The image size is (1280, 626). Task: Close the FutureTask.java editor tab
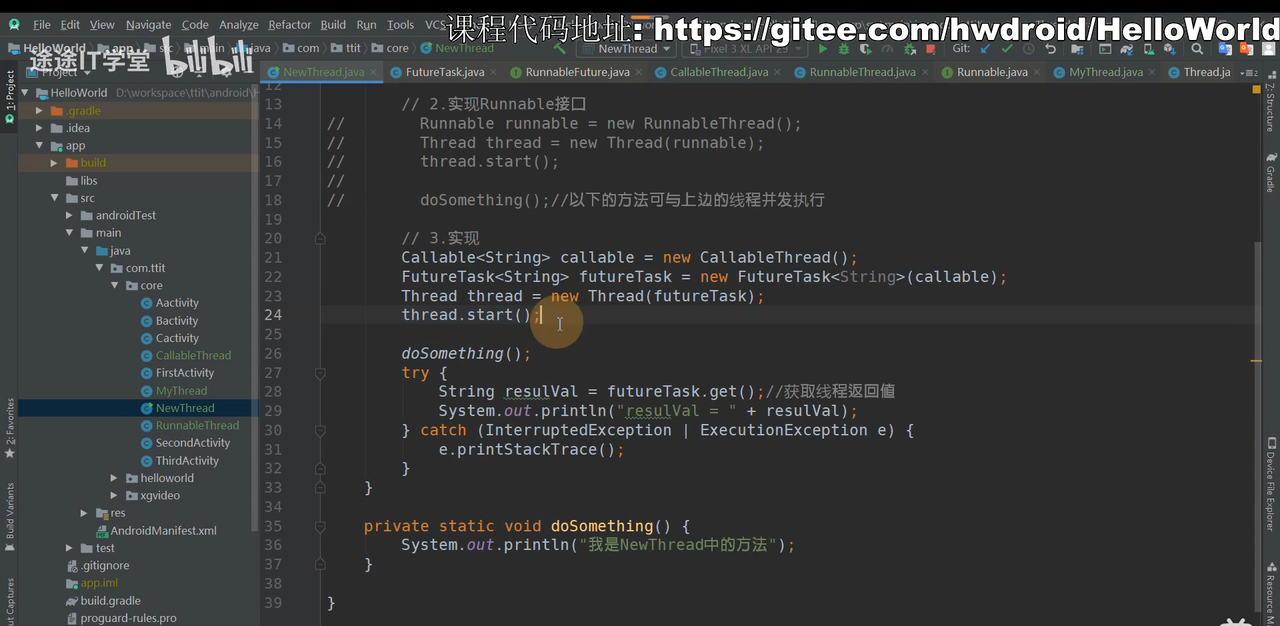[494, 72]
